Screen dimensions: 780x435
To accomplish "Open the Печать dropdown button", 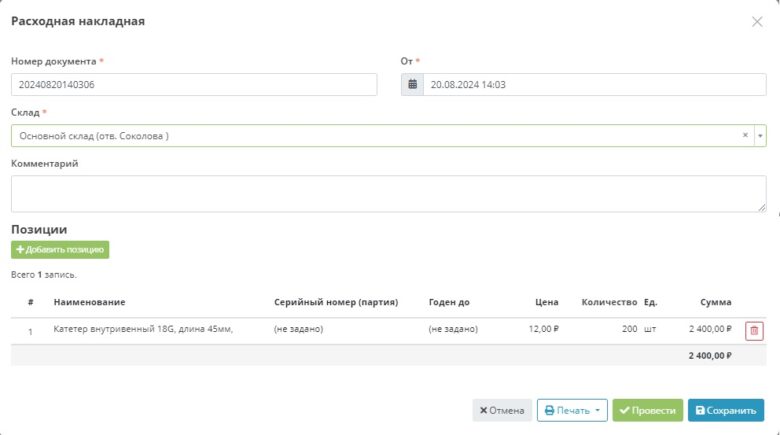I will (572, 411).
